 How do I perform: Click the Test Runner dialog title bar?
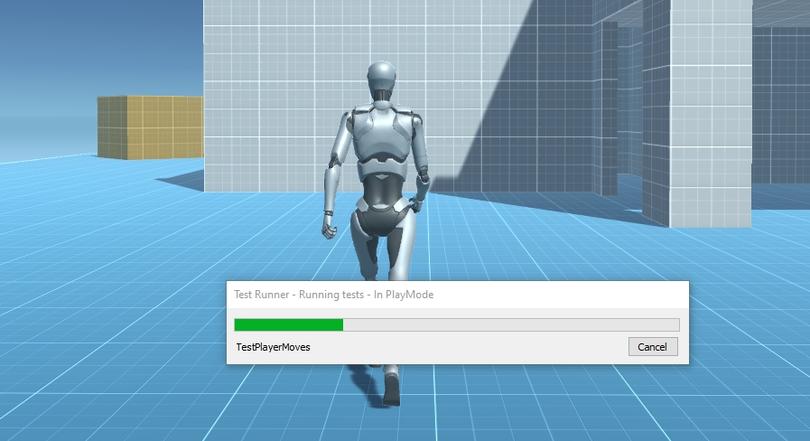coord(458,295)
